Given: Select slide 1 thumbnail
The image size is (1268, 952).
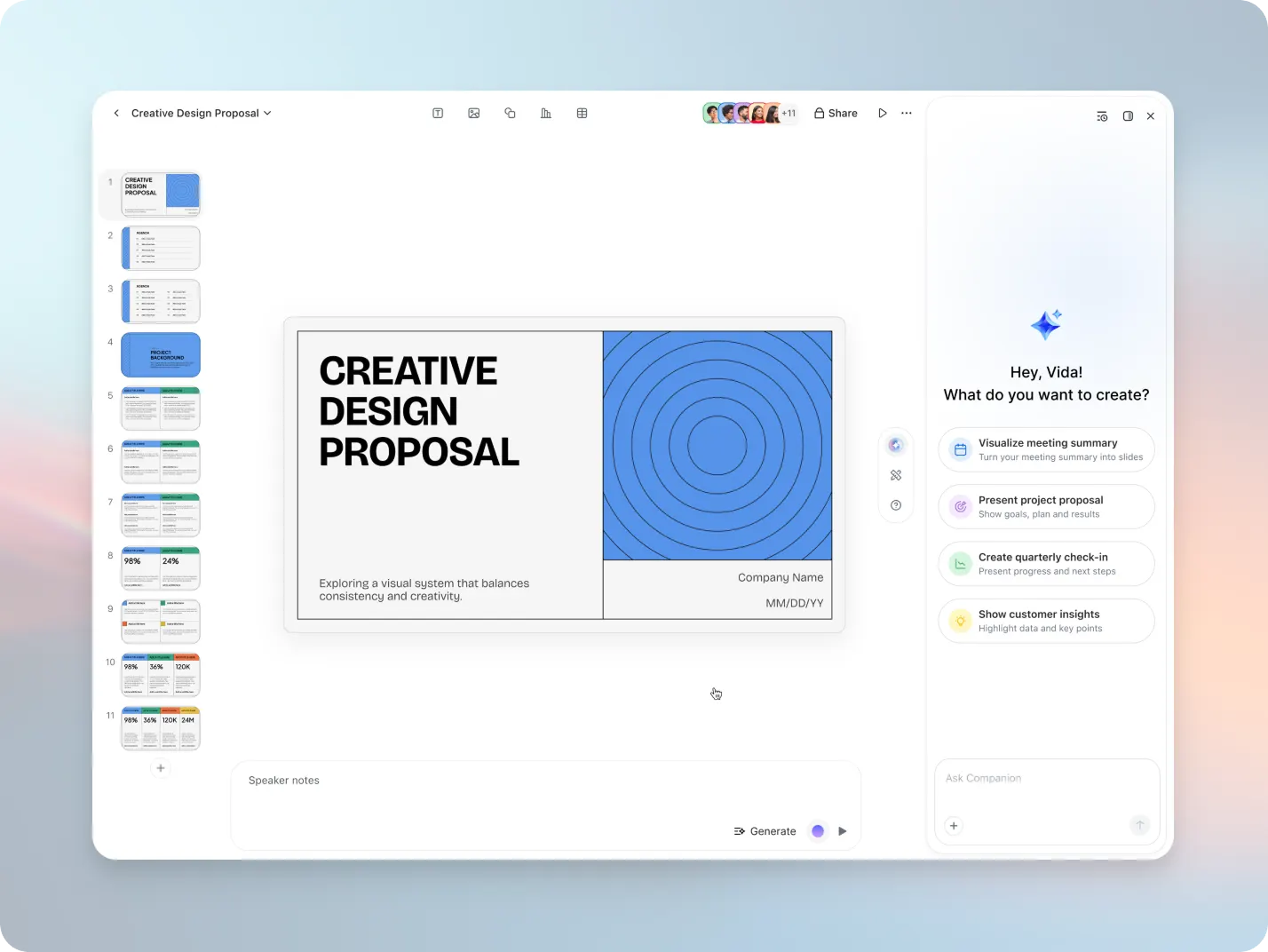Looking at the screenshot, I should [161, 194].
